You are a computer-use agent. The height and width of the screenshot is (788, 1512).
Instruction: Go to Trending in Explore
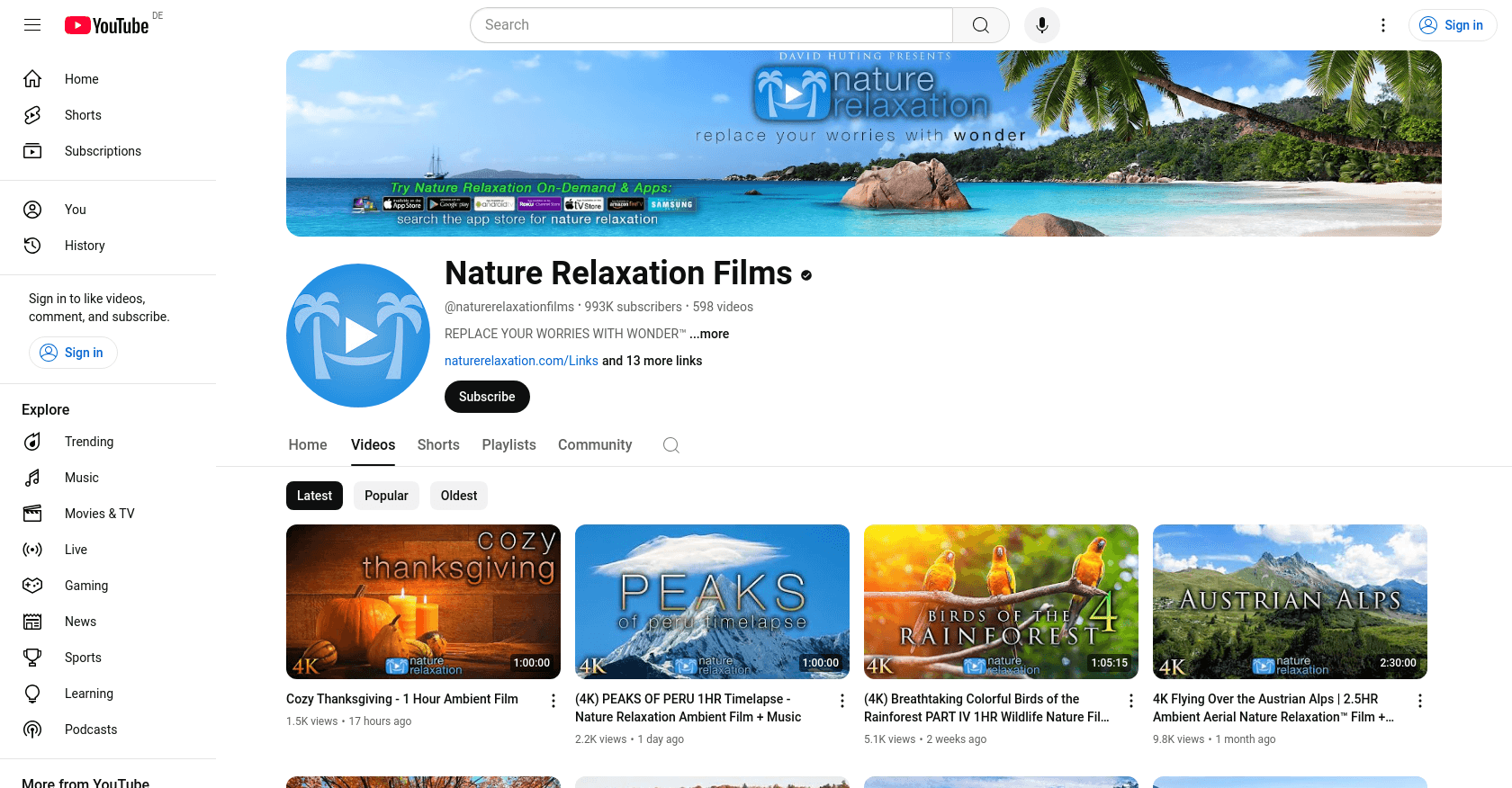pos(88,442)
